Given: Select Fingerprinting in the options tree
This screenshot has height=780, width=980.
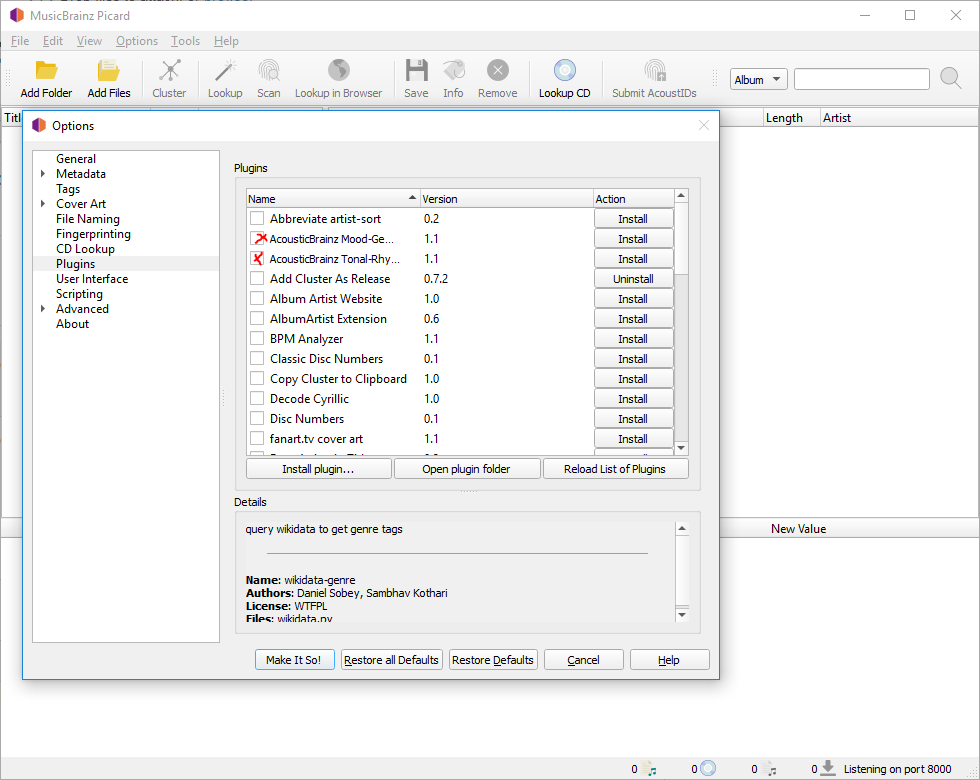Looking at the screenshot, I should [x=93, y=234].
